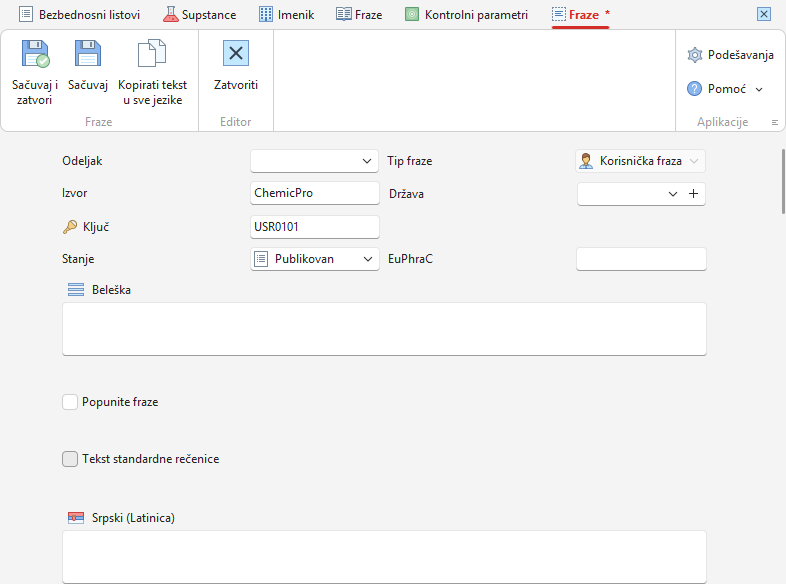Click the Izvor ChemicPro input field
The image size is (786, 584).
pyautogui.click(x=315, y=193)
